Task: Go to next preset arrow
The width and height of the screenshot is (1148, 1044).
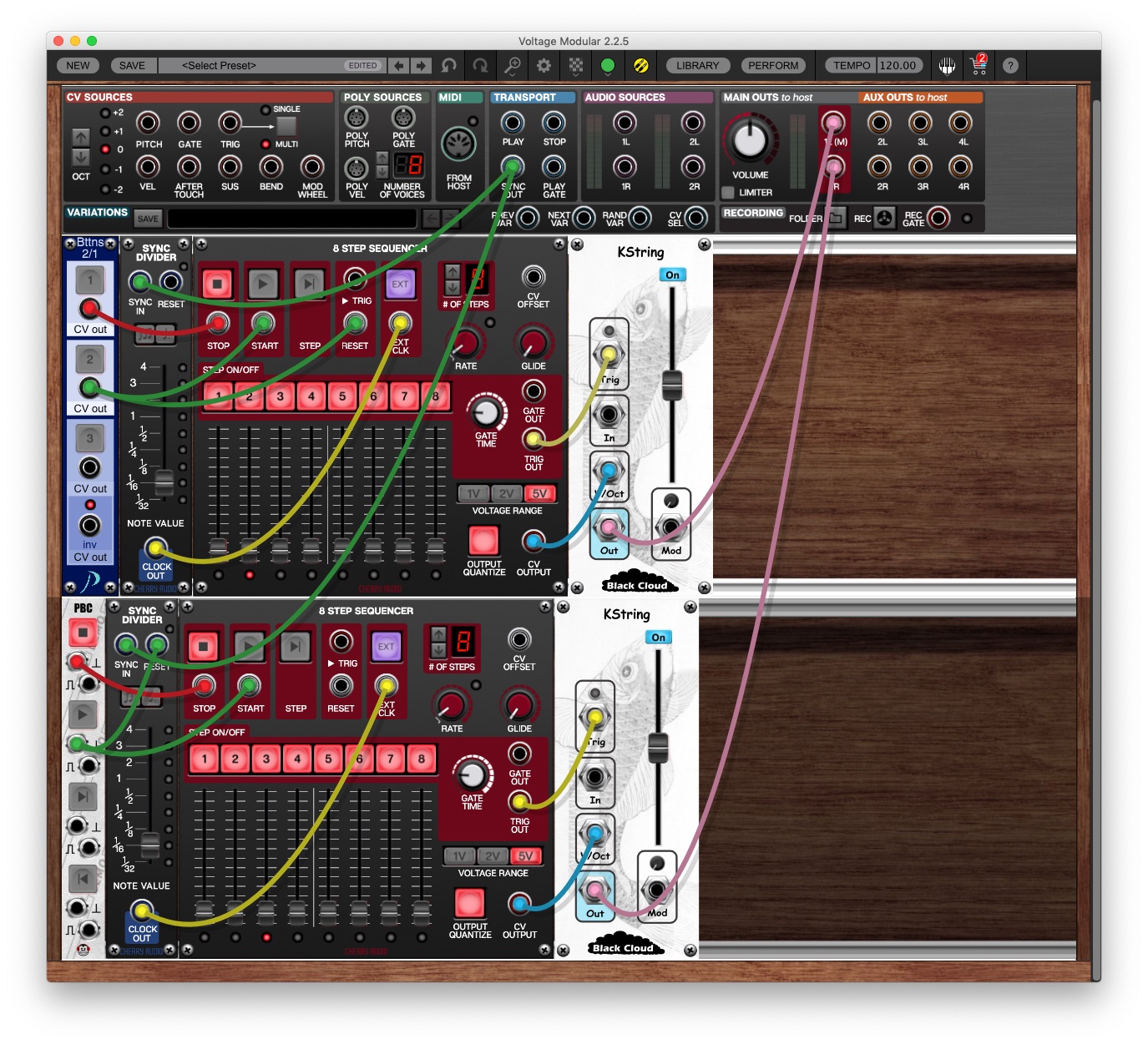Action: pos(421,65)
